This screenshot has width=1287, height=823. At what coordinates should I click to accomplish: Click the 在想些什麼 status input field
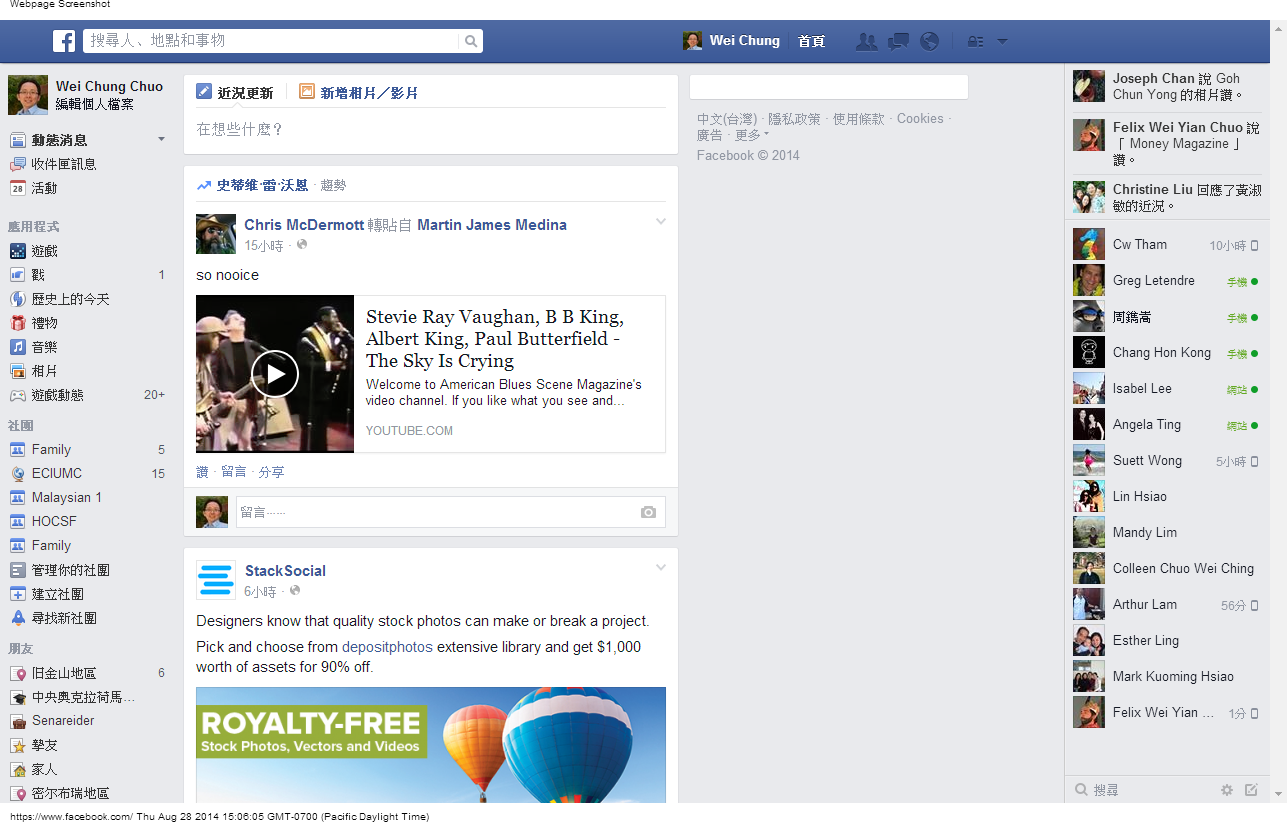(x=430, y=130)
